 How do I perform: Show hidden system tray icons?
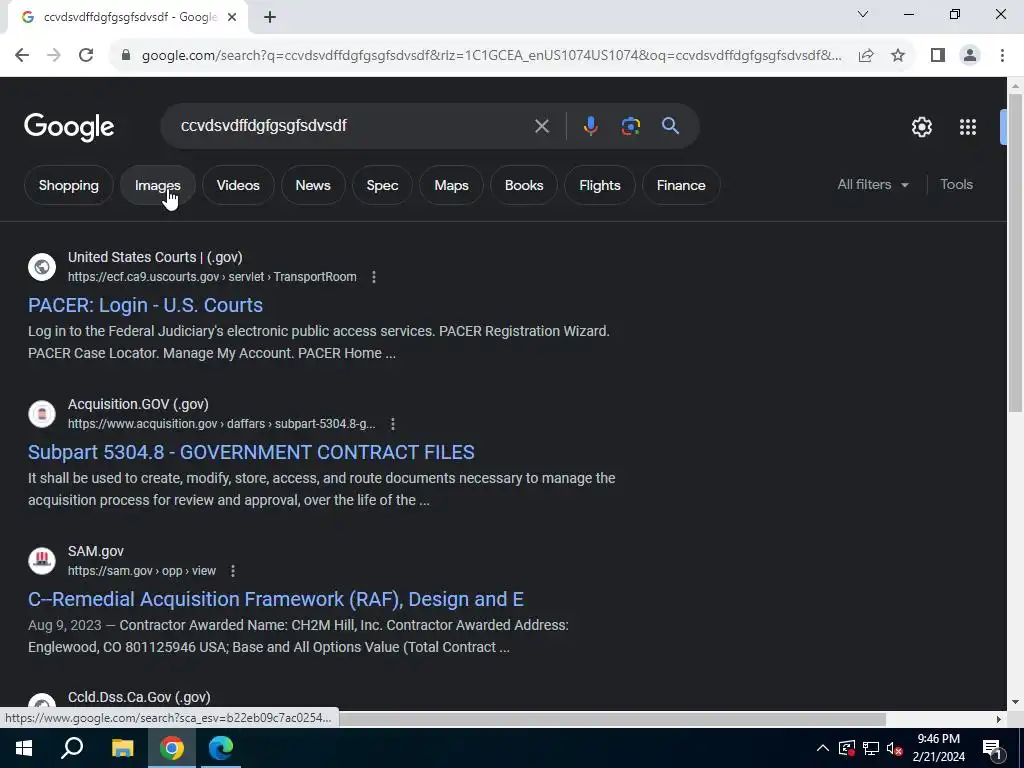tap(823, 748)
